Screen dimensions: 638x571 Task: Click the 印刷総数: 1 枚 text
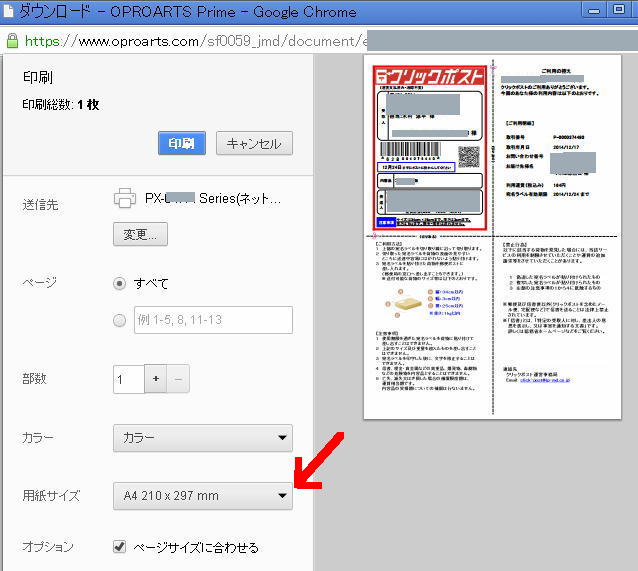[61, 105]
